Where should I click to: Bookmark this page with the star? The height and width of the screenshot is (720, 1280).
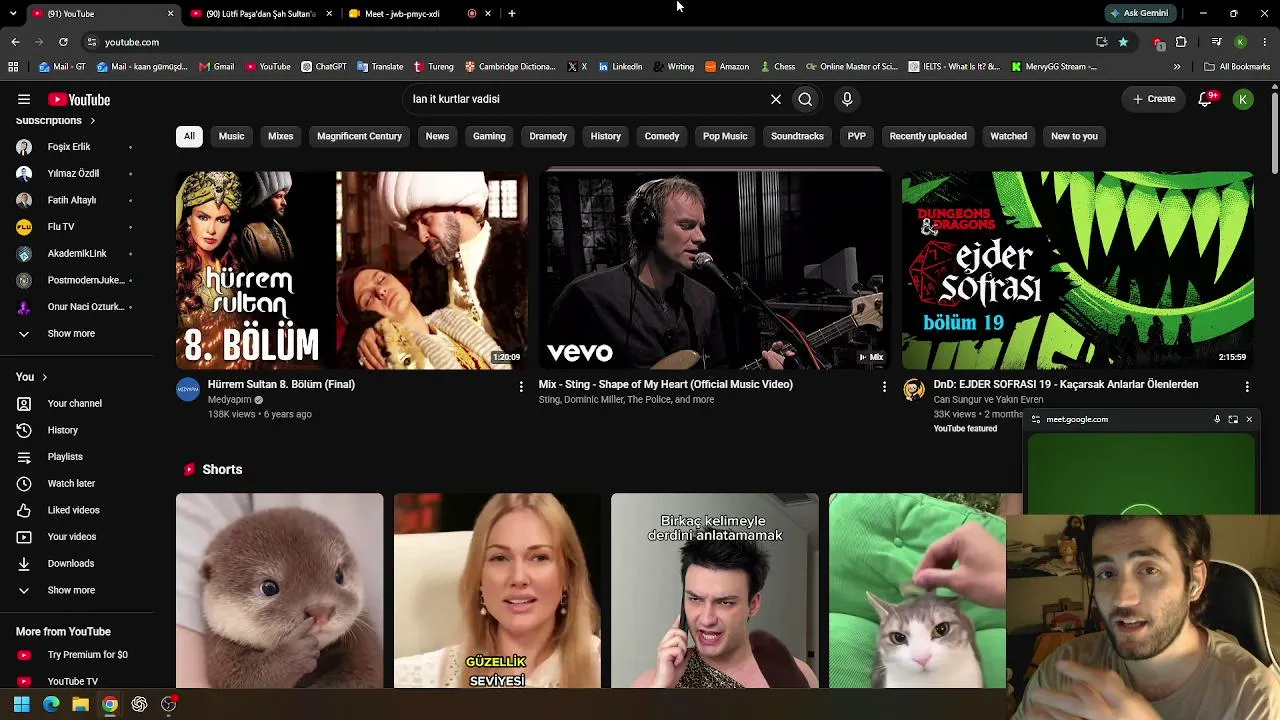(x=1123, y=42)
